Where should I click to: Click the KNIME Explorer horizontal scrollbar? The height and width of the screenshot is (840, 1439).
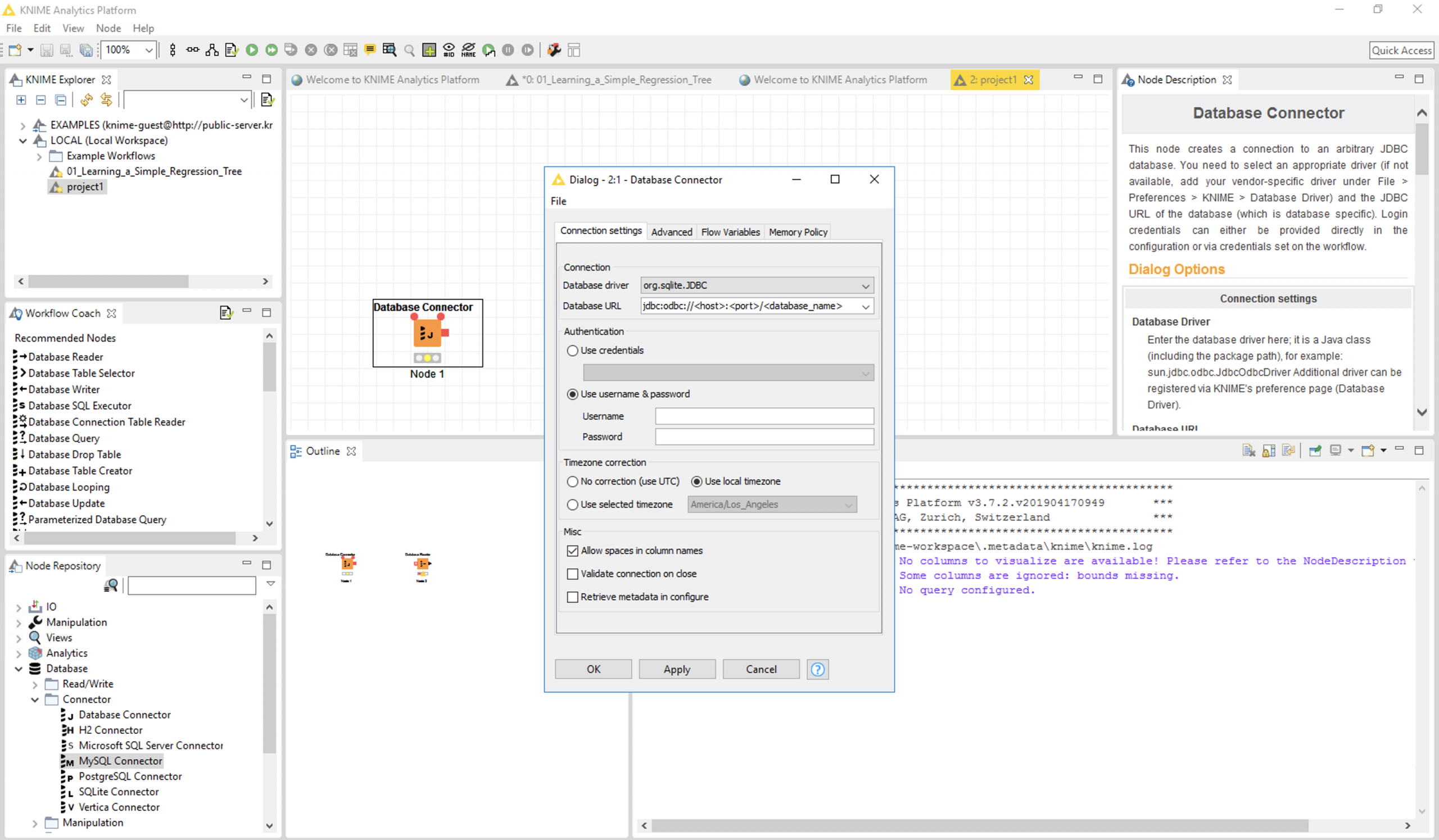pyautogui.click(x=108, y=281)
